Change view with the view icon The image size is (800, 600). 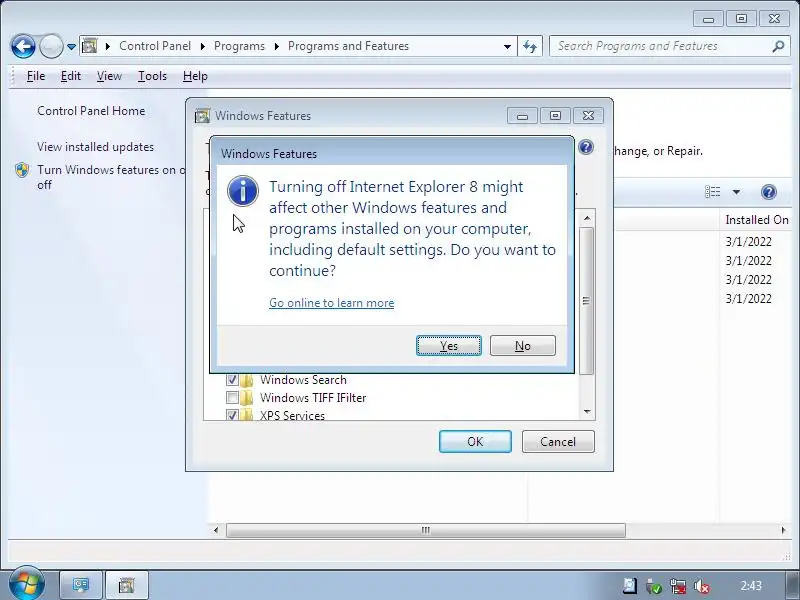click(x=713, y=192)
